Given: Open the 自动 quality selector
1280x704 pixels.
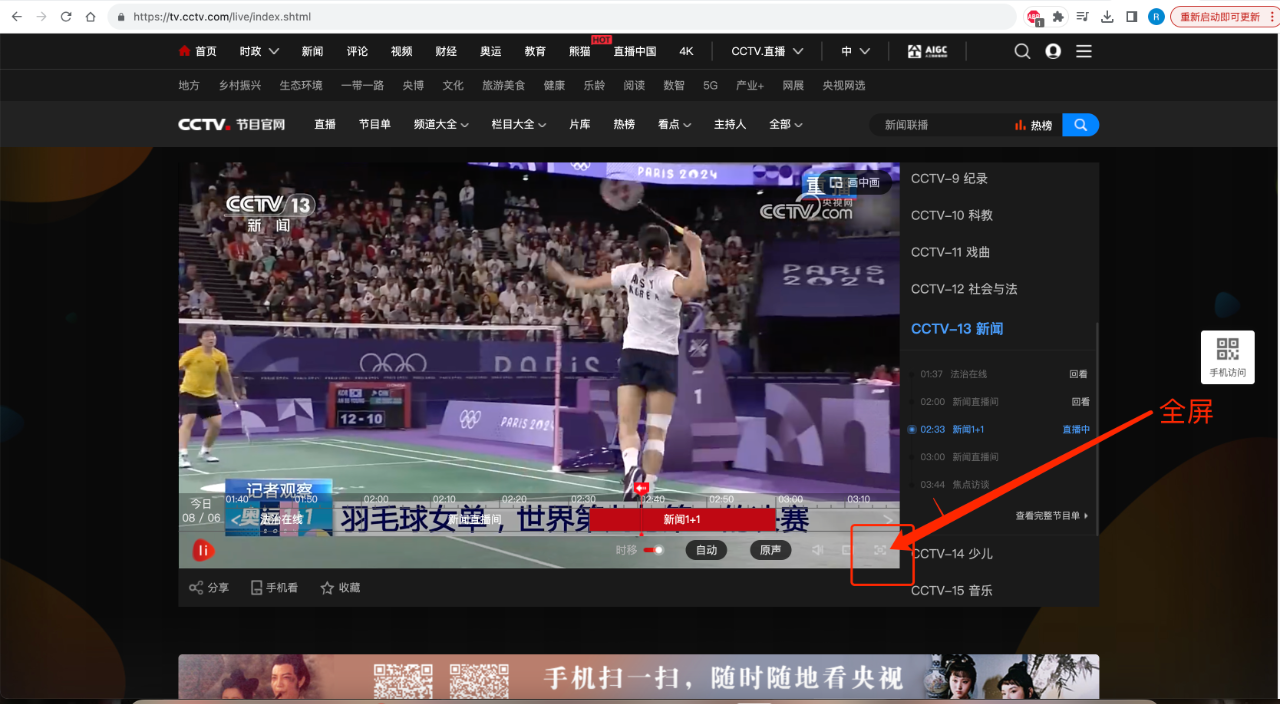Looking at the screenshot, I should [x=706, y=550].
